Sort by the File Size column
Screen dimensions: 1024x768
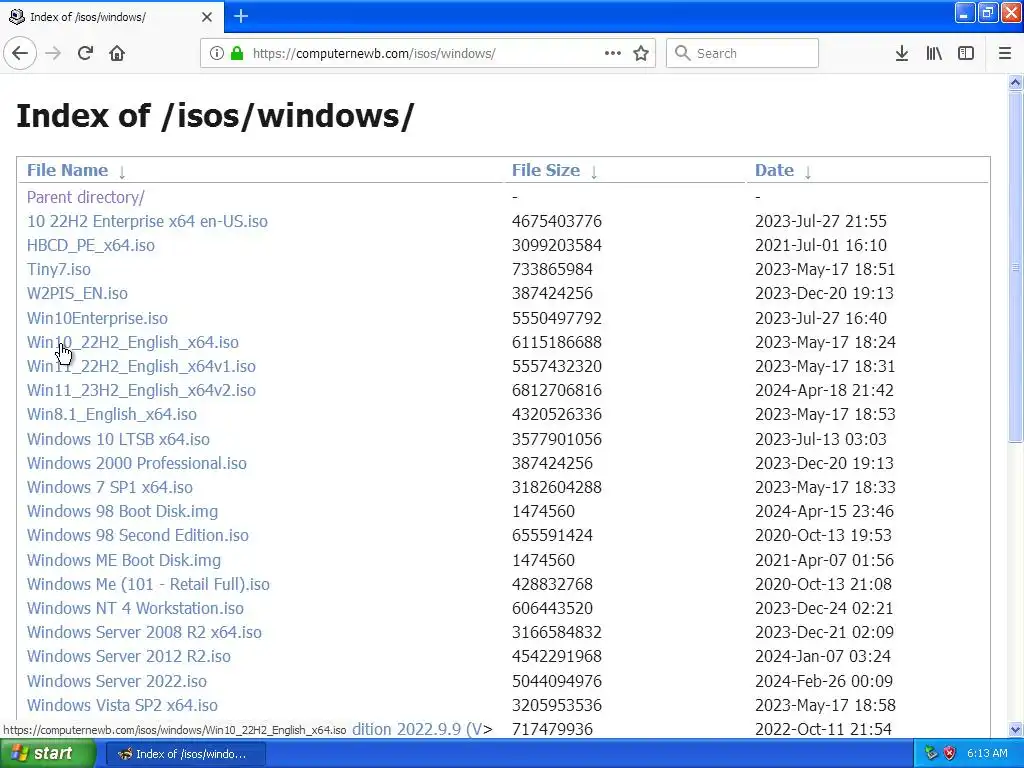[x=545, y=170]
